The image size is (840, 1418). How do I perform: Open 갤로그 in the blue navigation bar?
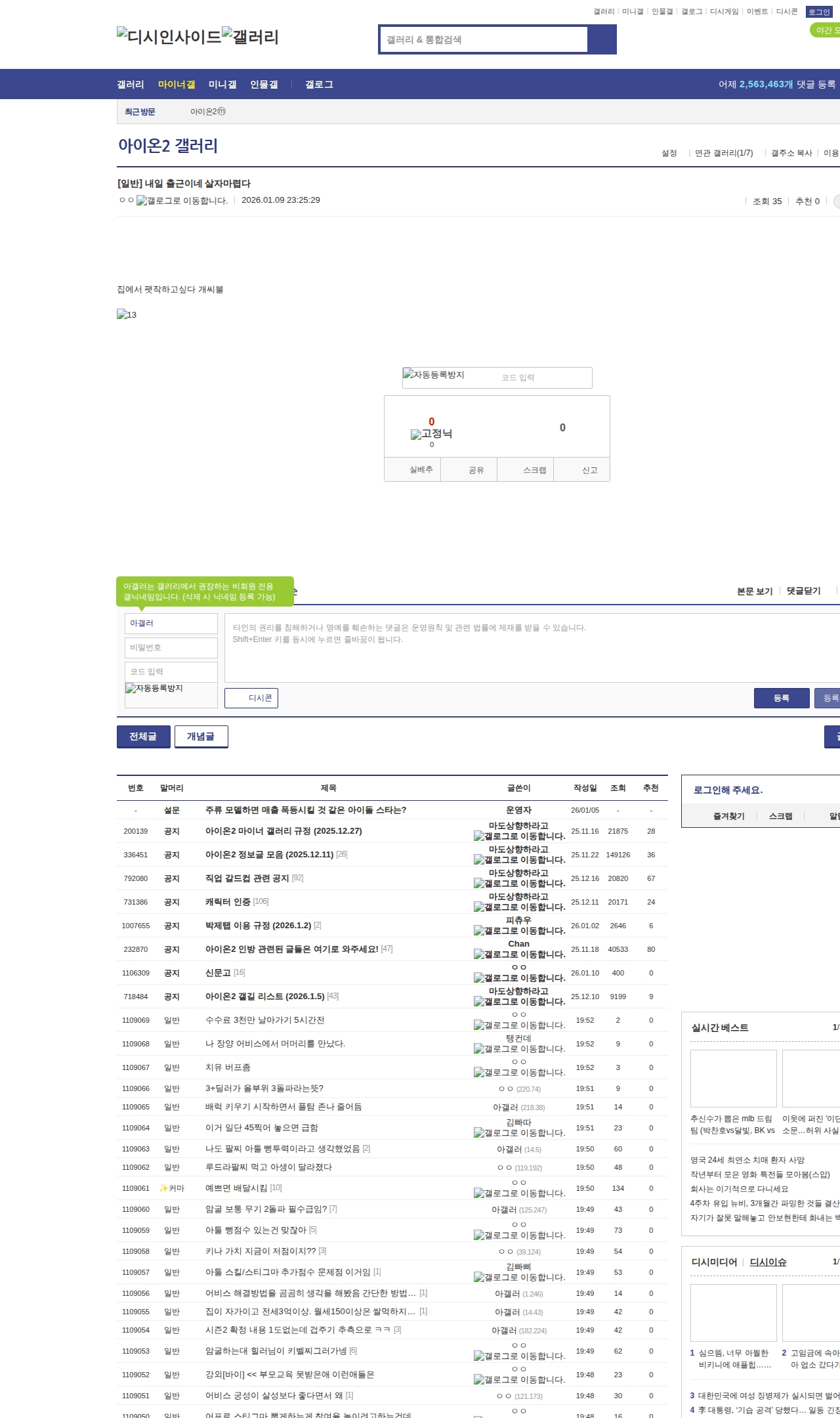[x=319, y=84]
